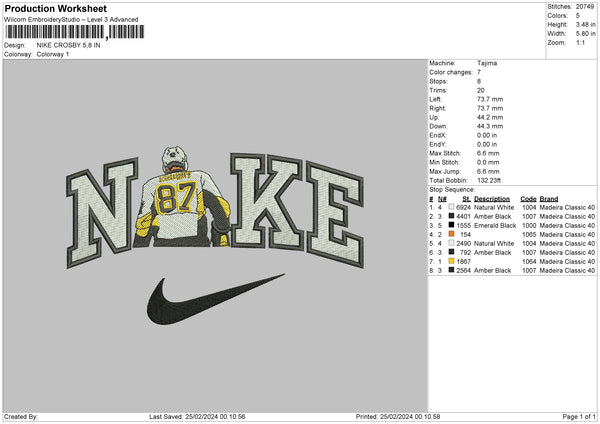Click the 'Wilcom EmbroideryStudio – Level 3 Advanced' line
This screenshot has height=424, width=600.
click(x=71, y=20)
